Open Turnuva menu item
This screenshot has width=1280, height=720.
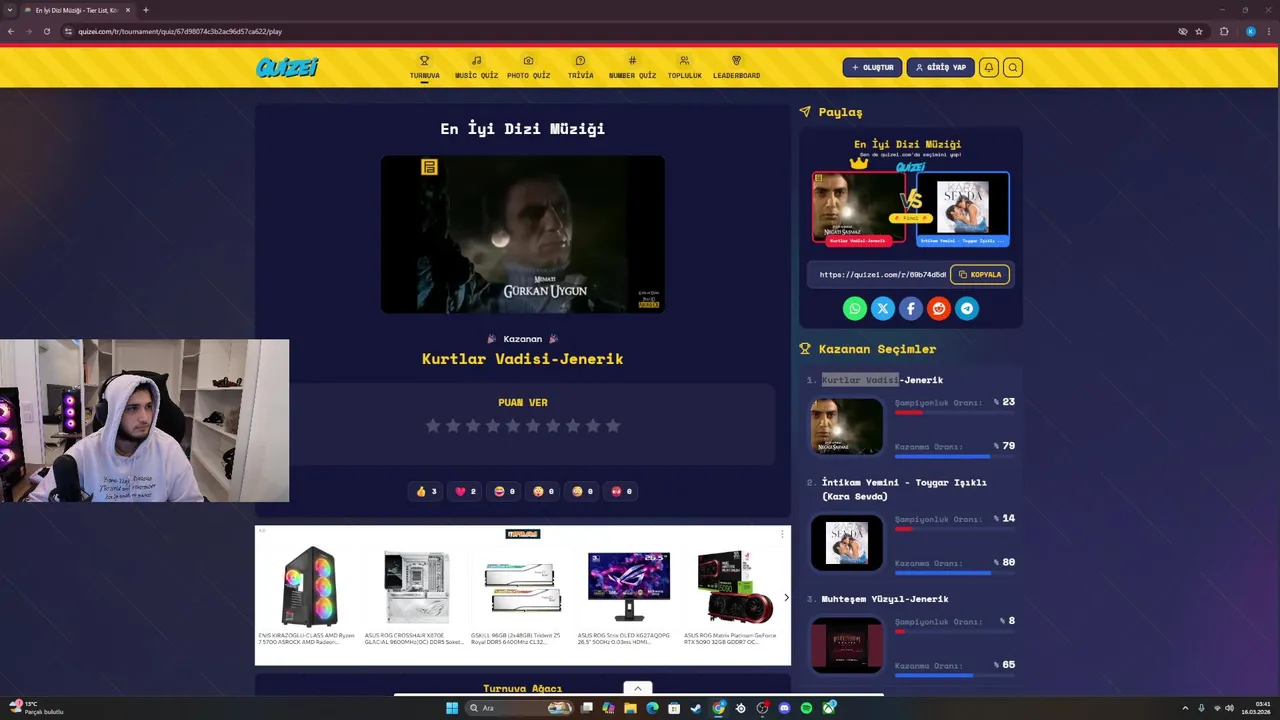click(x=424, y=68)
